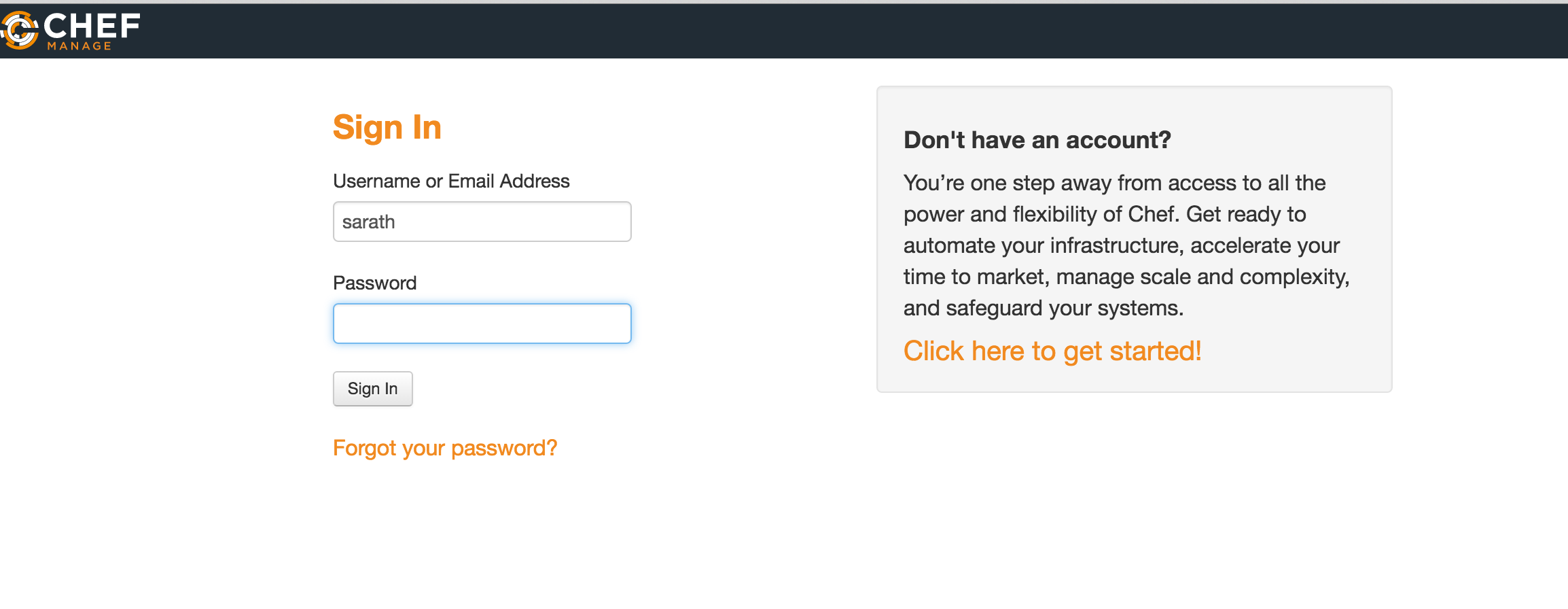Click an empty area of the dark header bar
This screenshot has width=1568, height=609.
click(815, 31)
